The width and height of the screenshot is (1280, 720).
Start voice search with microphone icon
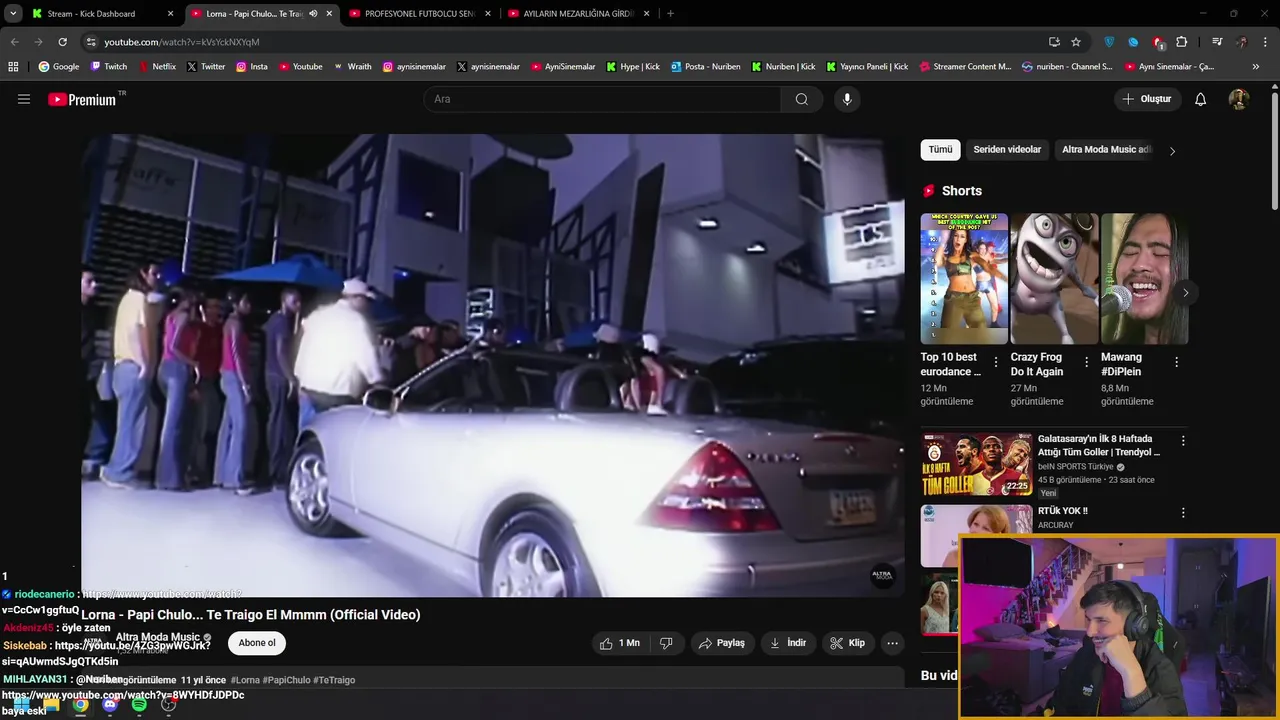[847, 99]
